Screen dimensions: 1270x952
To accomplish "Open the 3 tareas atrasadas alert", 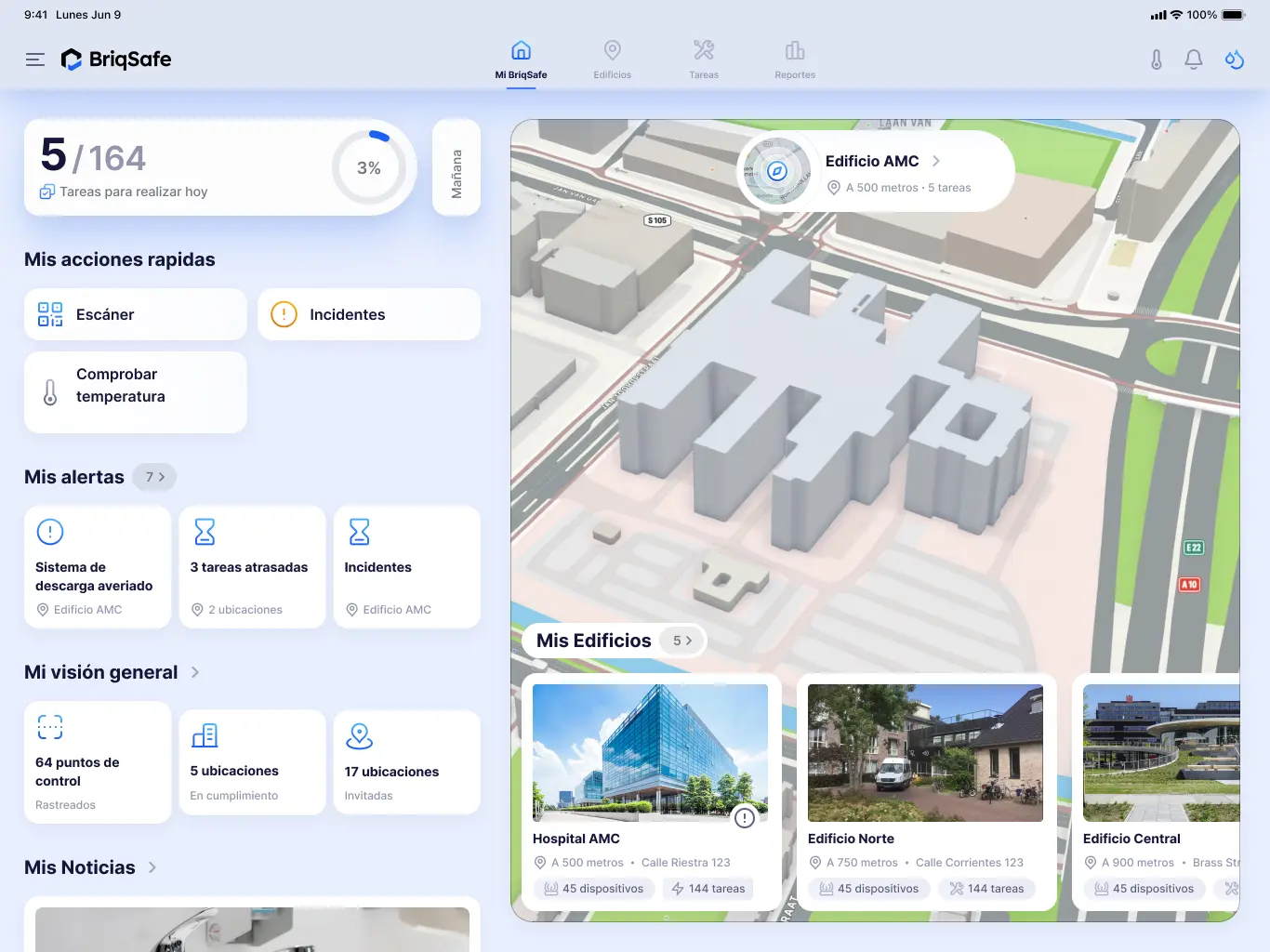I will [x=252, y=567].
